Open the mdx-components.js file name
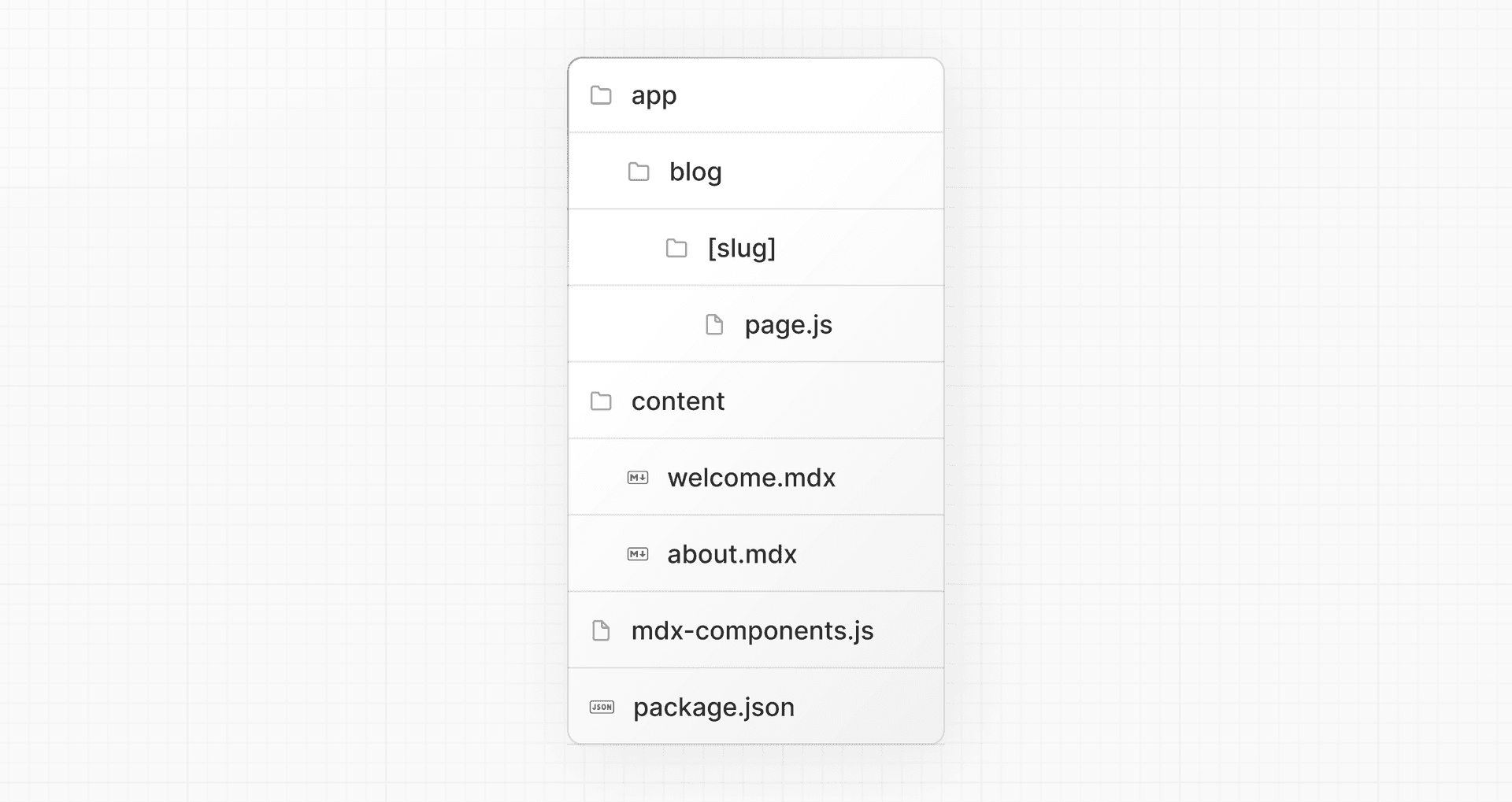The width and height of the screenshot is (1512, 802). (753, 630)
